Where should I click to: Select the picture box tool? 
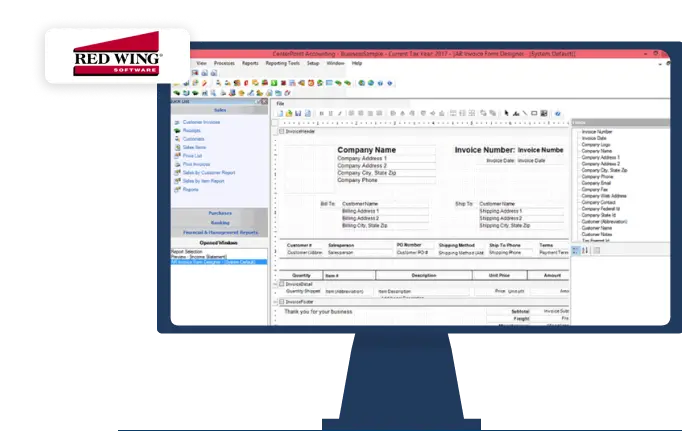click(x=544, y=113)
